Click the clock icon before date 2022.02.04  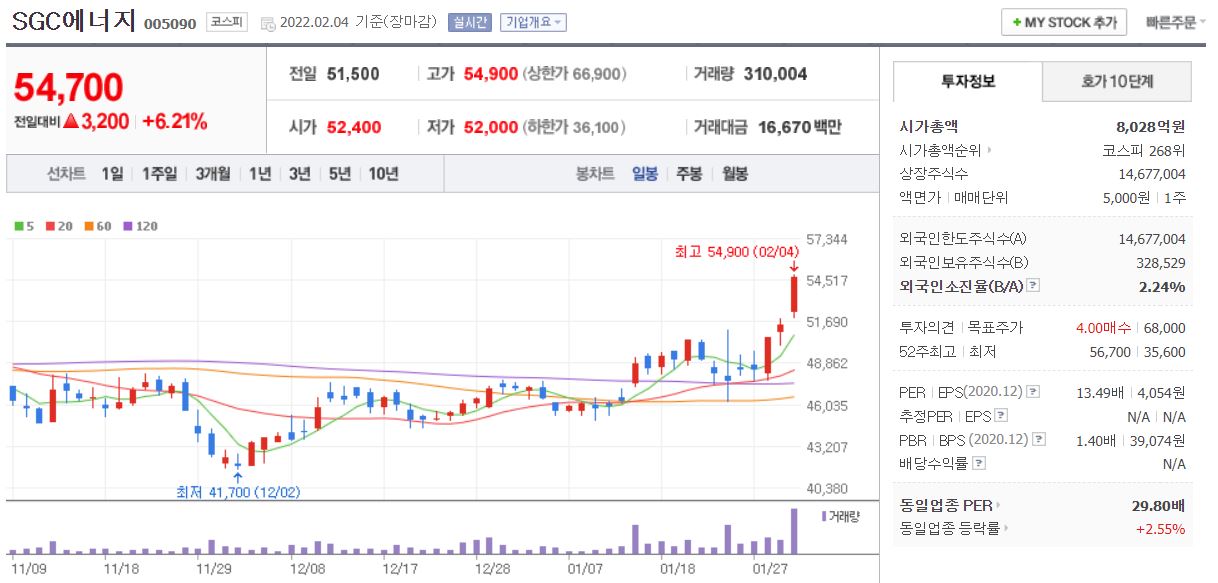[x=268, y=22]
